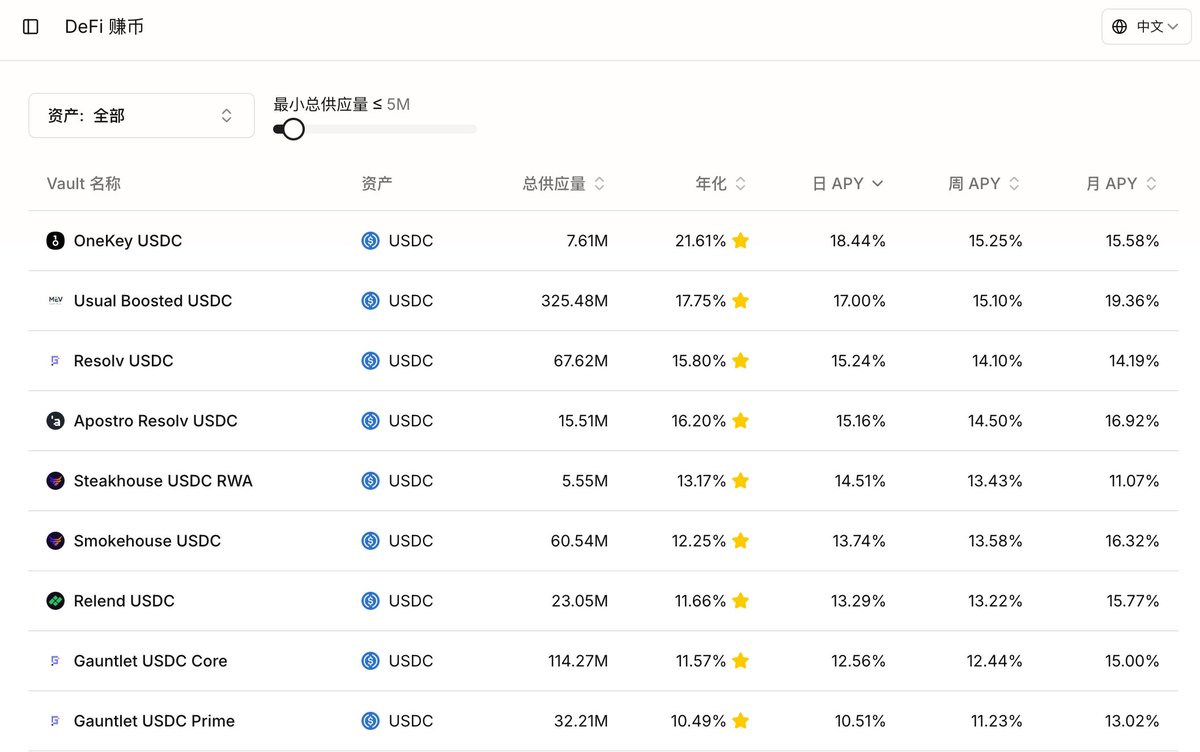Viewport: 1200px width, 752px height.
Task: Open the Usual Boosted USDC vault
Action: click(x=153, y=301)
